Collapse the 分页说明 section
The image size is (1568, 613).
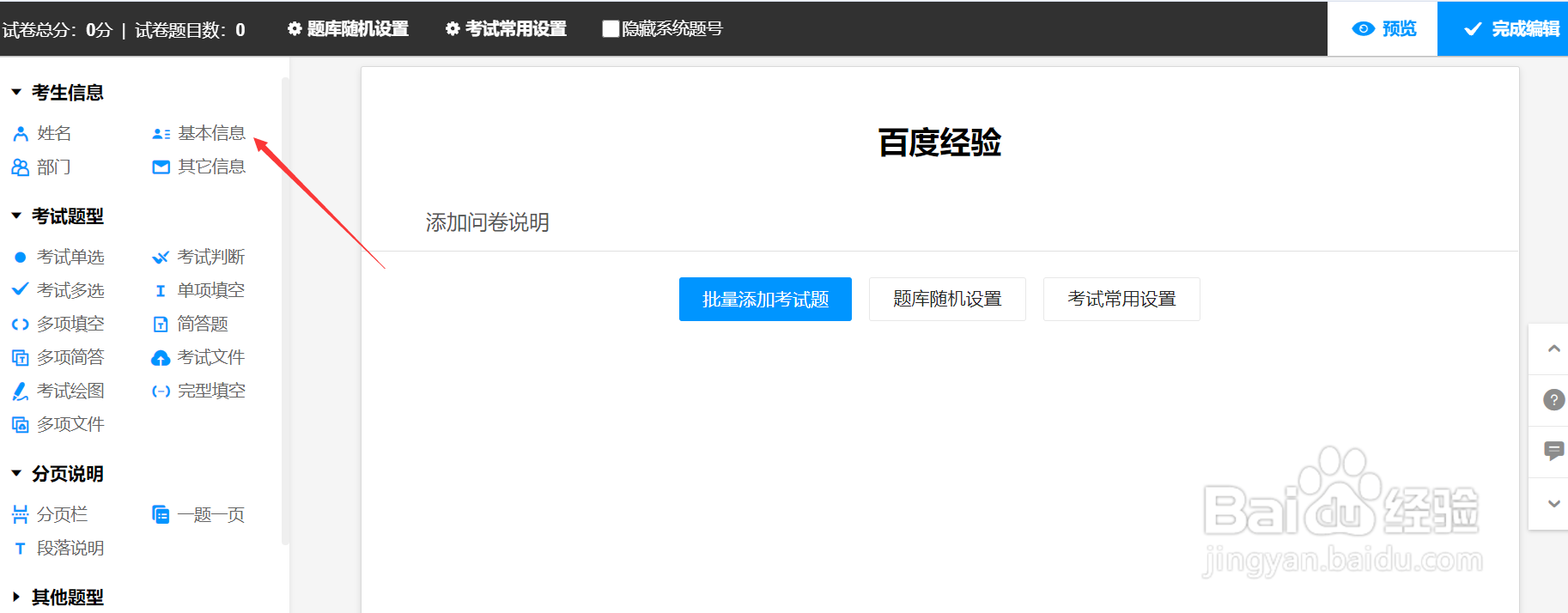tap(58, 473)
